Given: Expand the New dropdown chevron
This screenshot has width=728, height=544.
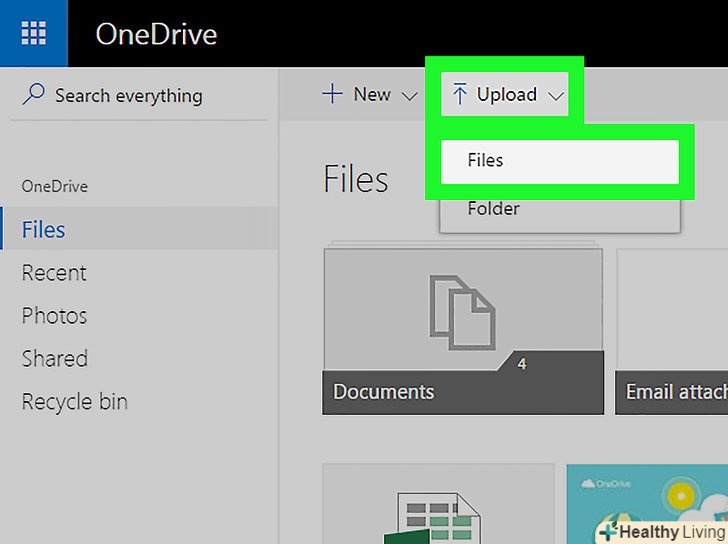Looking at the screenshot, I should coord(409,96).
